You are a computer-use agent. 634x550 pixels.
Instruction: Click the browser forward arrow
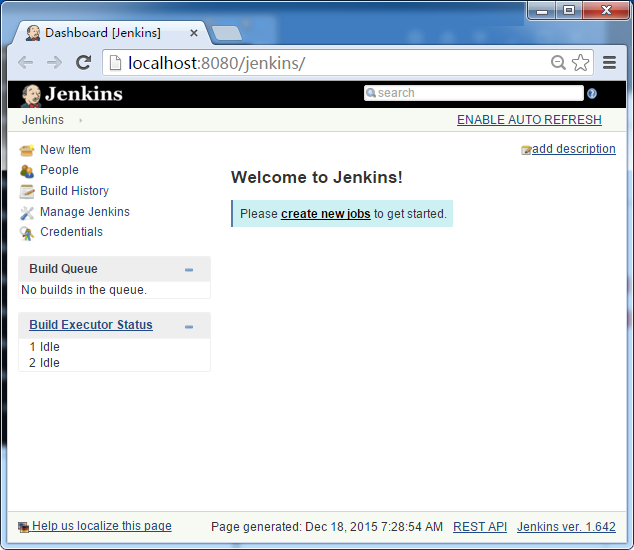click(x=55, y=63)
